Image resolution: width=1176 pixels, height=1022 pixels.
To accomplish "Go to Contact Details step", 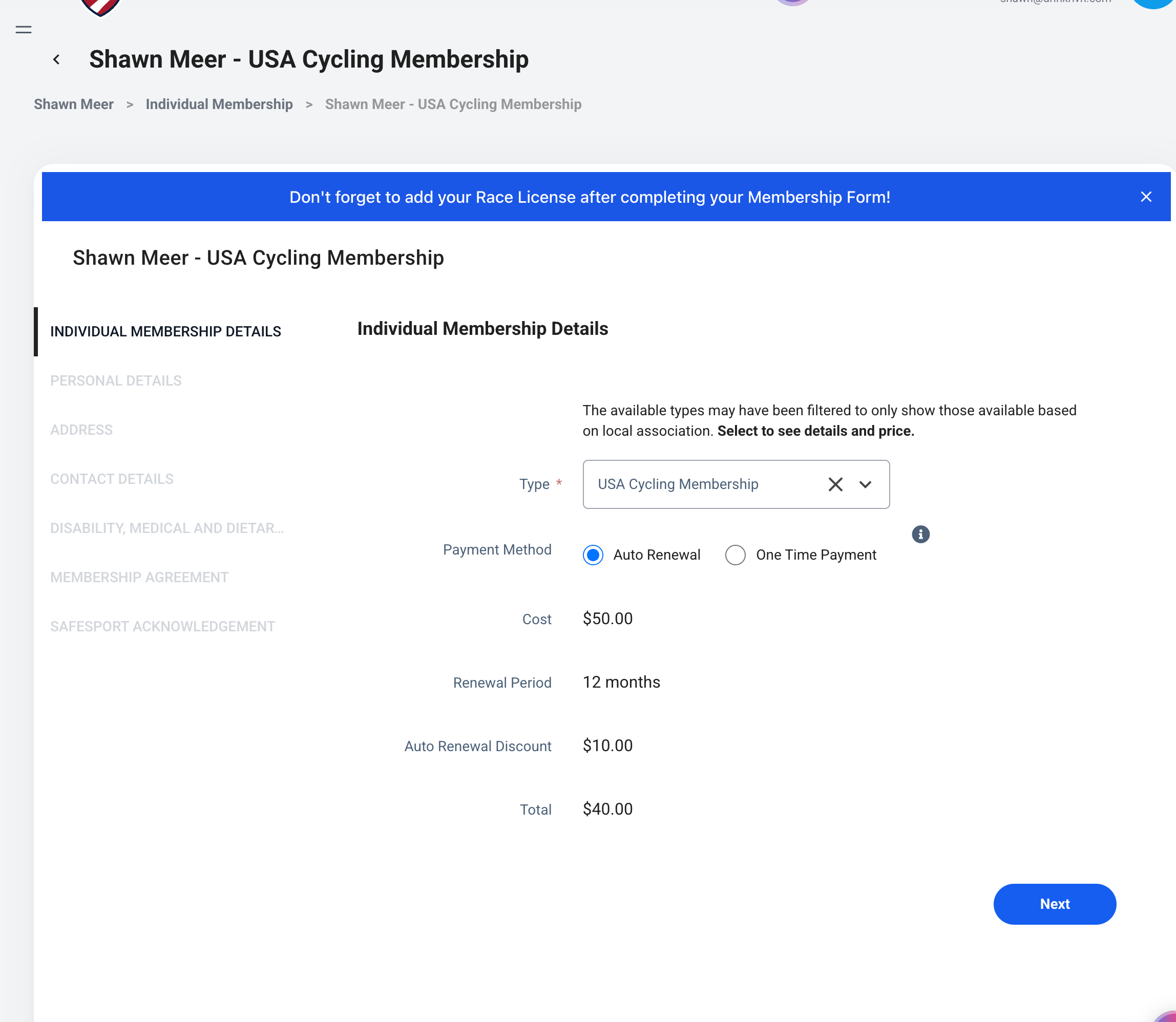I will click(112, 479).
